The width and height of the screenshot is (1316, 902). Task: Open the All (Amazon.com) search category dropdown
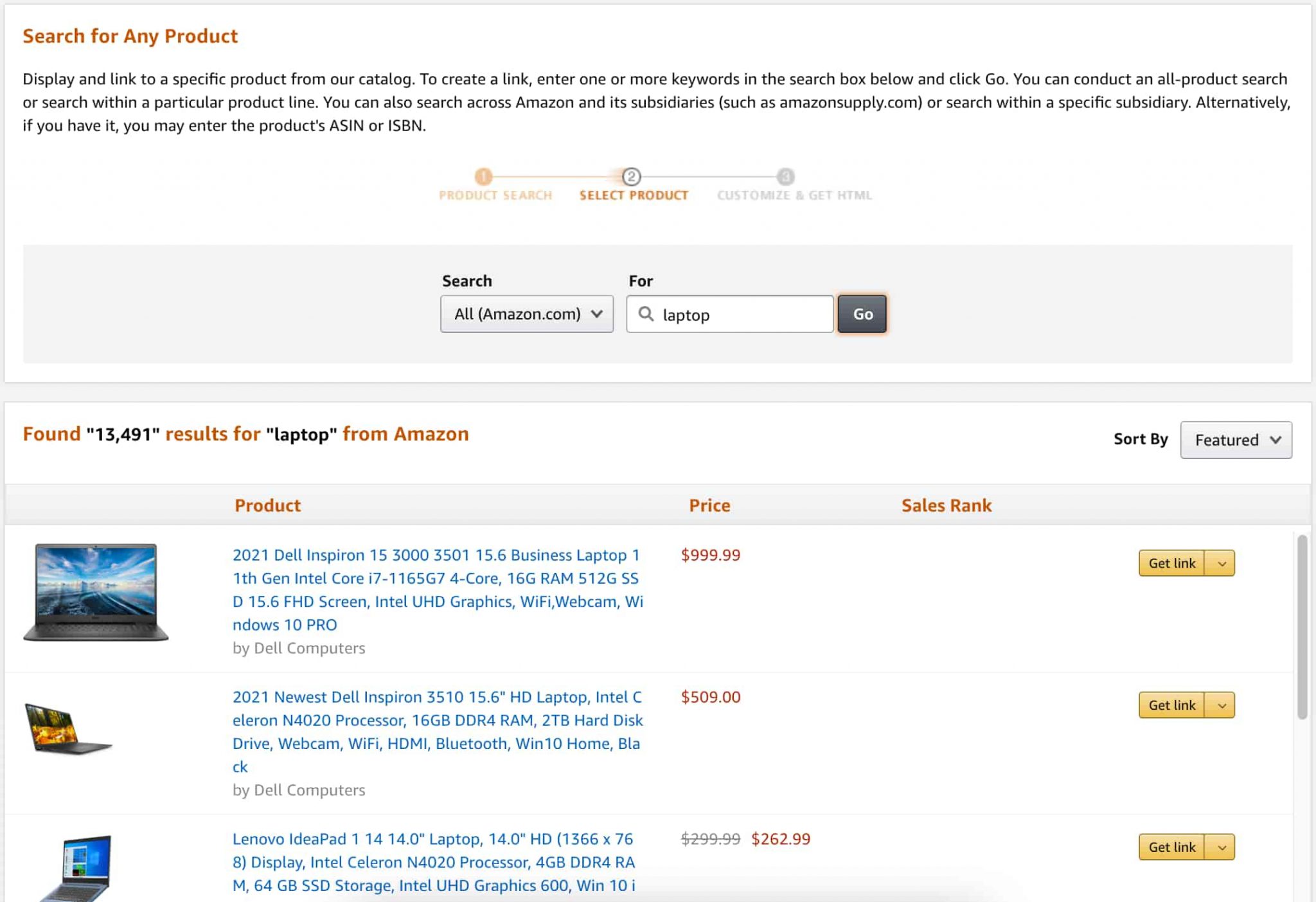tap(527, 314)
